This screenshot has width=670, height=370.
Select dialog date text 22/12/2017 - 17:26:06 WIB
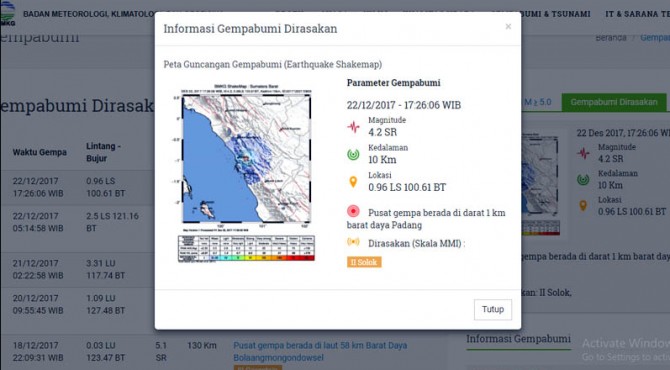[404, 105]
